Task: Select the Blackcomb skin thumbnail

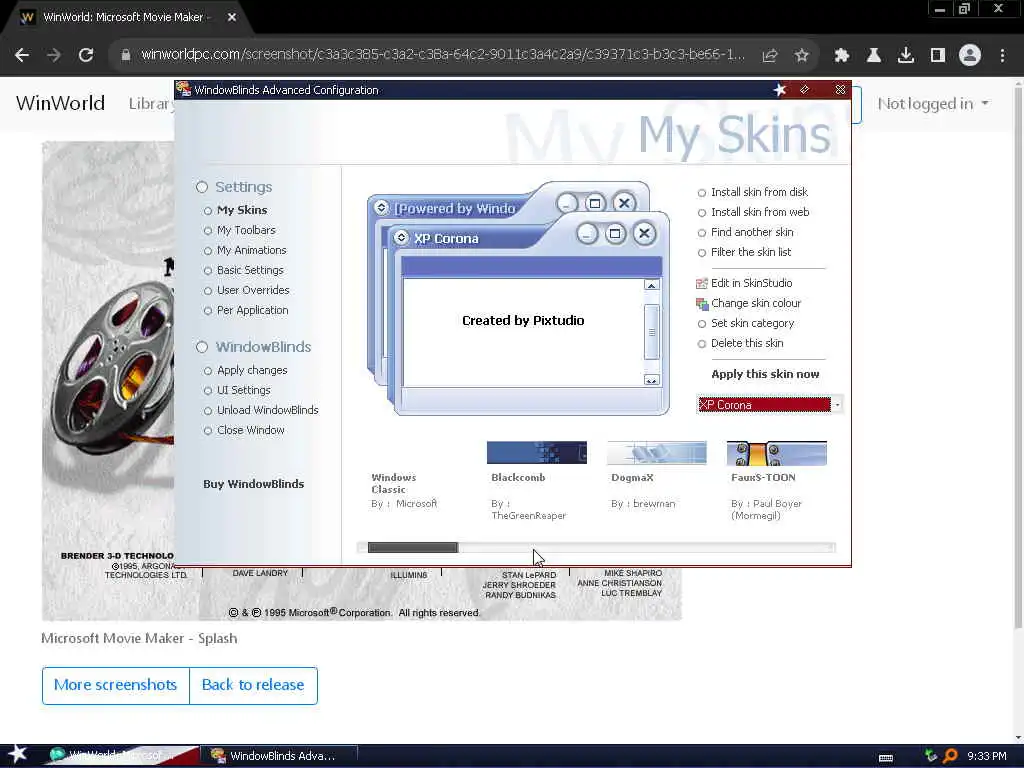Action: click(537, 453)
